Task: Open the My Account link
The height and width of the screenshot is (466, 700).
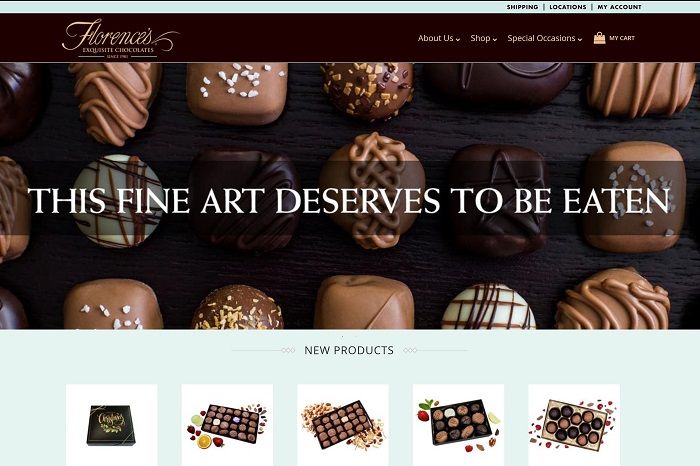Action: 619,7
